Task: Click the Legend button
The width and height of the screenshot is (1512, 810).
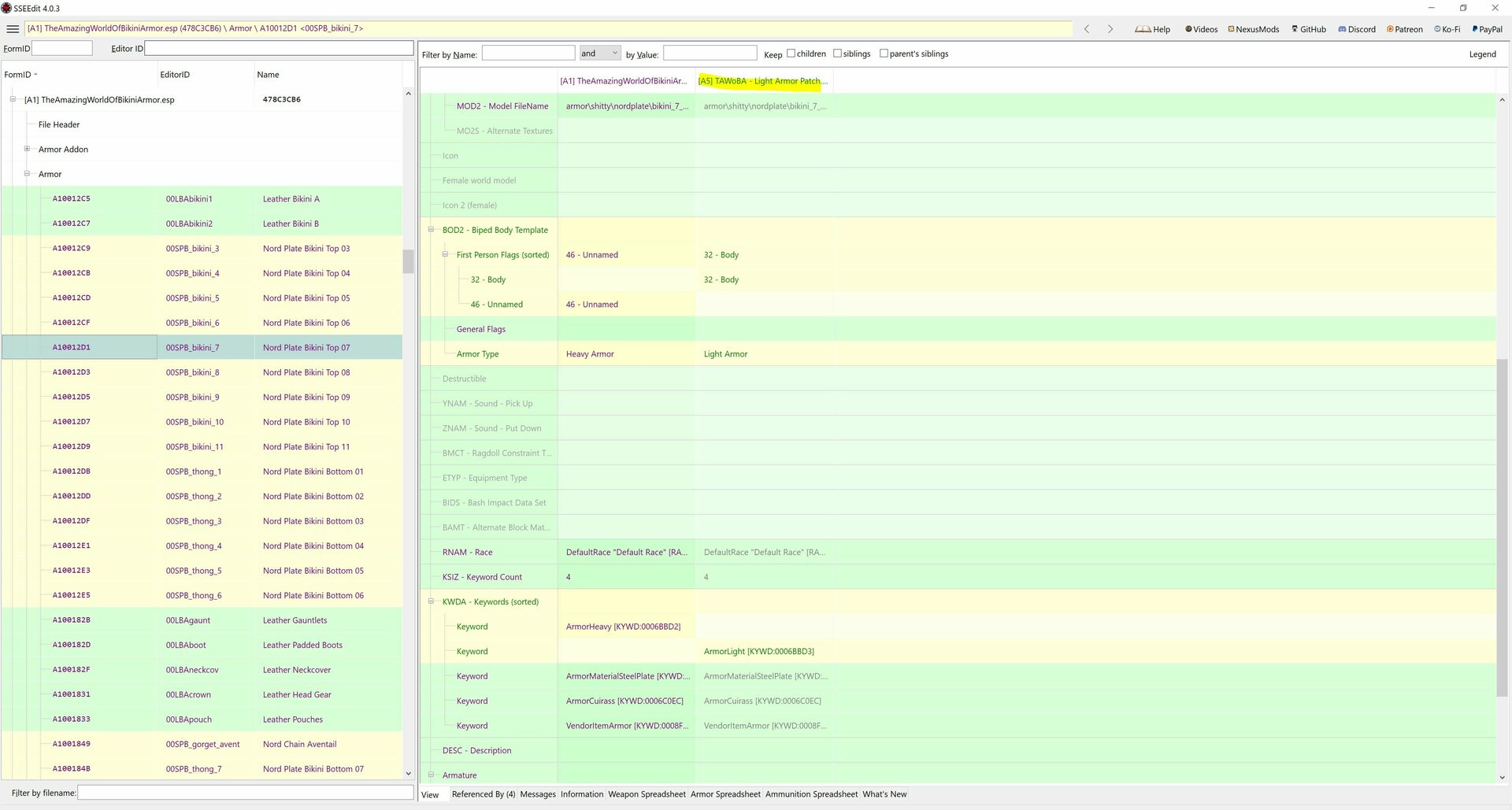Action: [x=1482, y=54]
